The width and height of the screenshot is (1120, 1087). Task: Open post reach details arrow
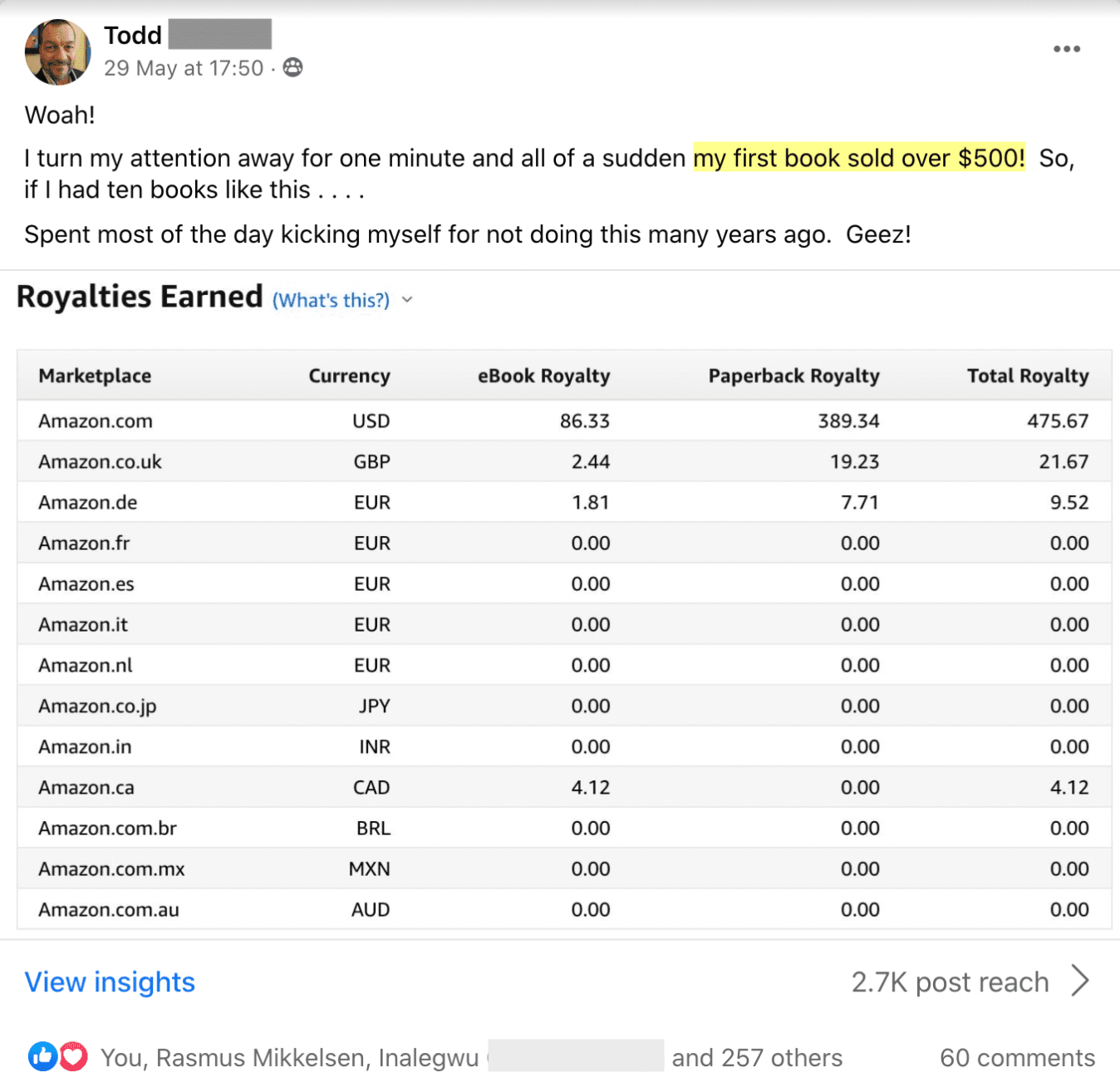point(1079,981)
